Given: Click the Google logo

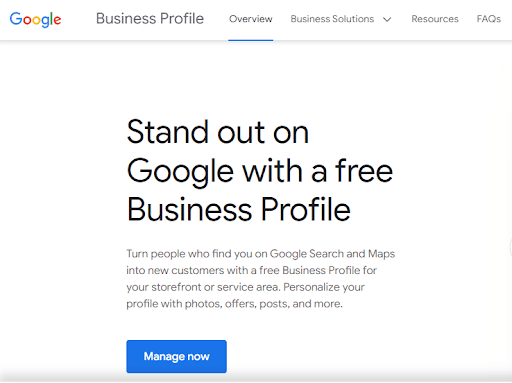Looking at the screenshot, I should (35, 19).
